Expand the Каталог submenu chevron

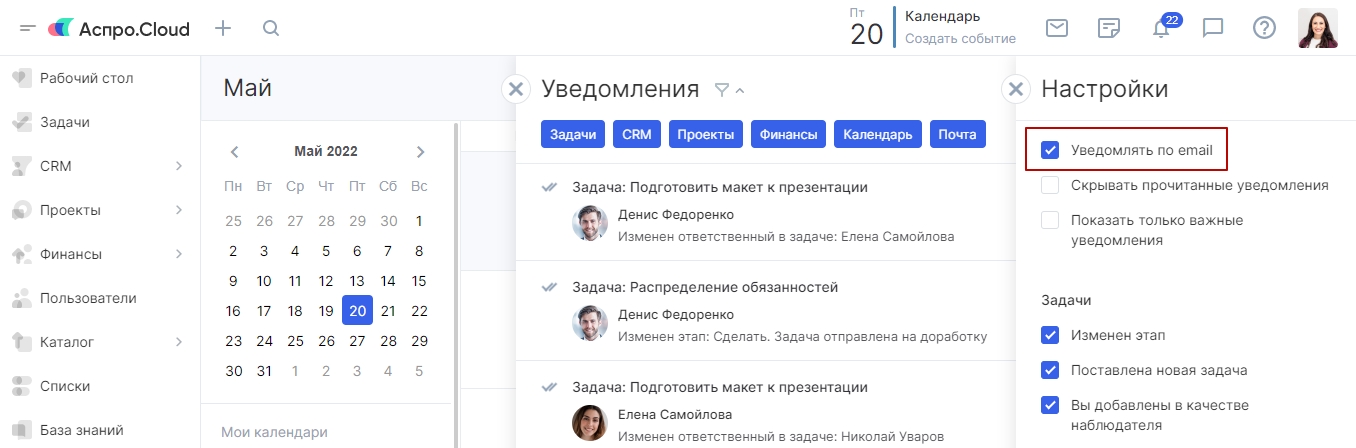pyautogui.click(x=179, y=342)
